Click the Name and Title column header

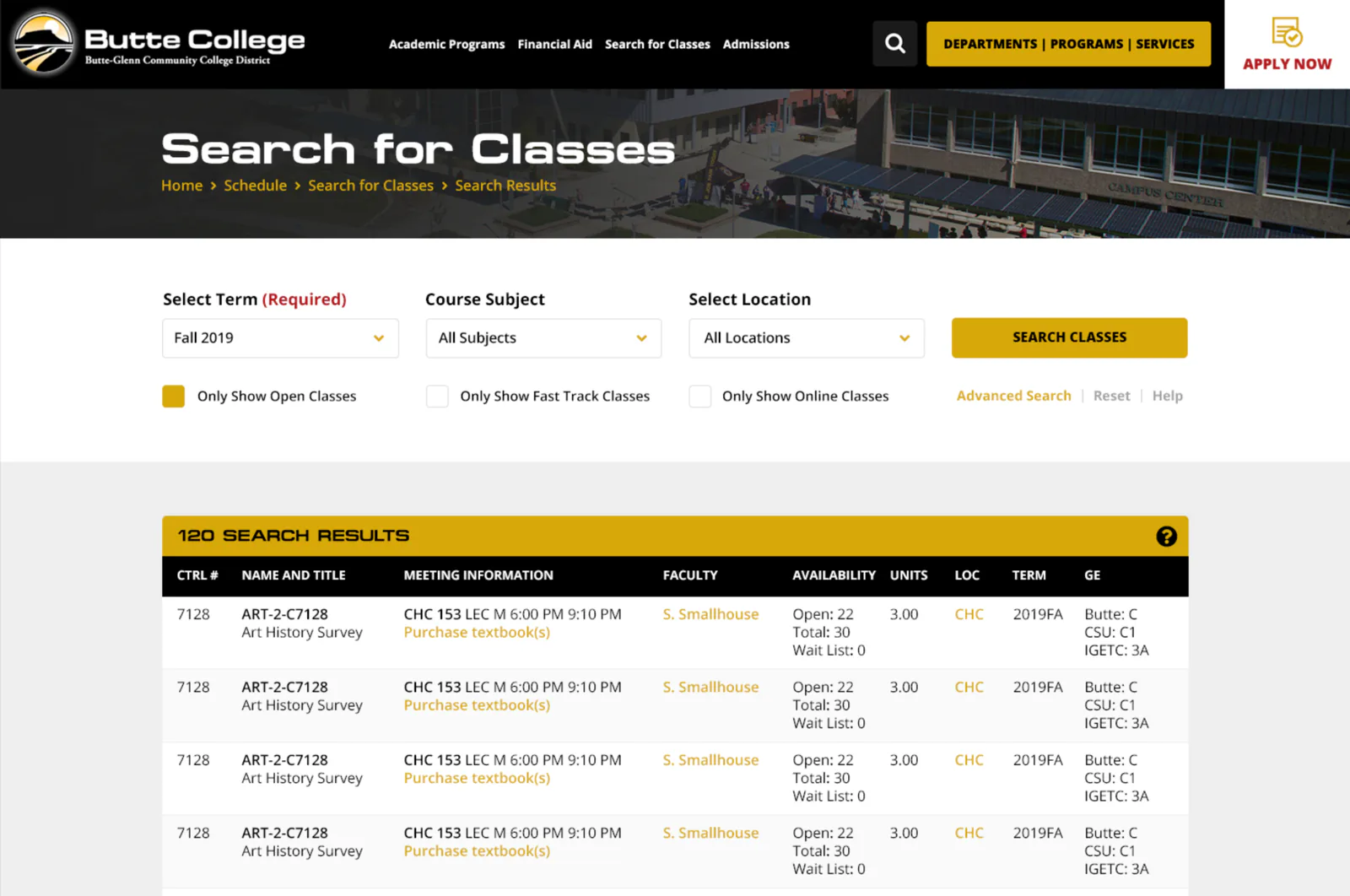point(294,575)
